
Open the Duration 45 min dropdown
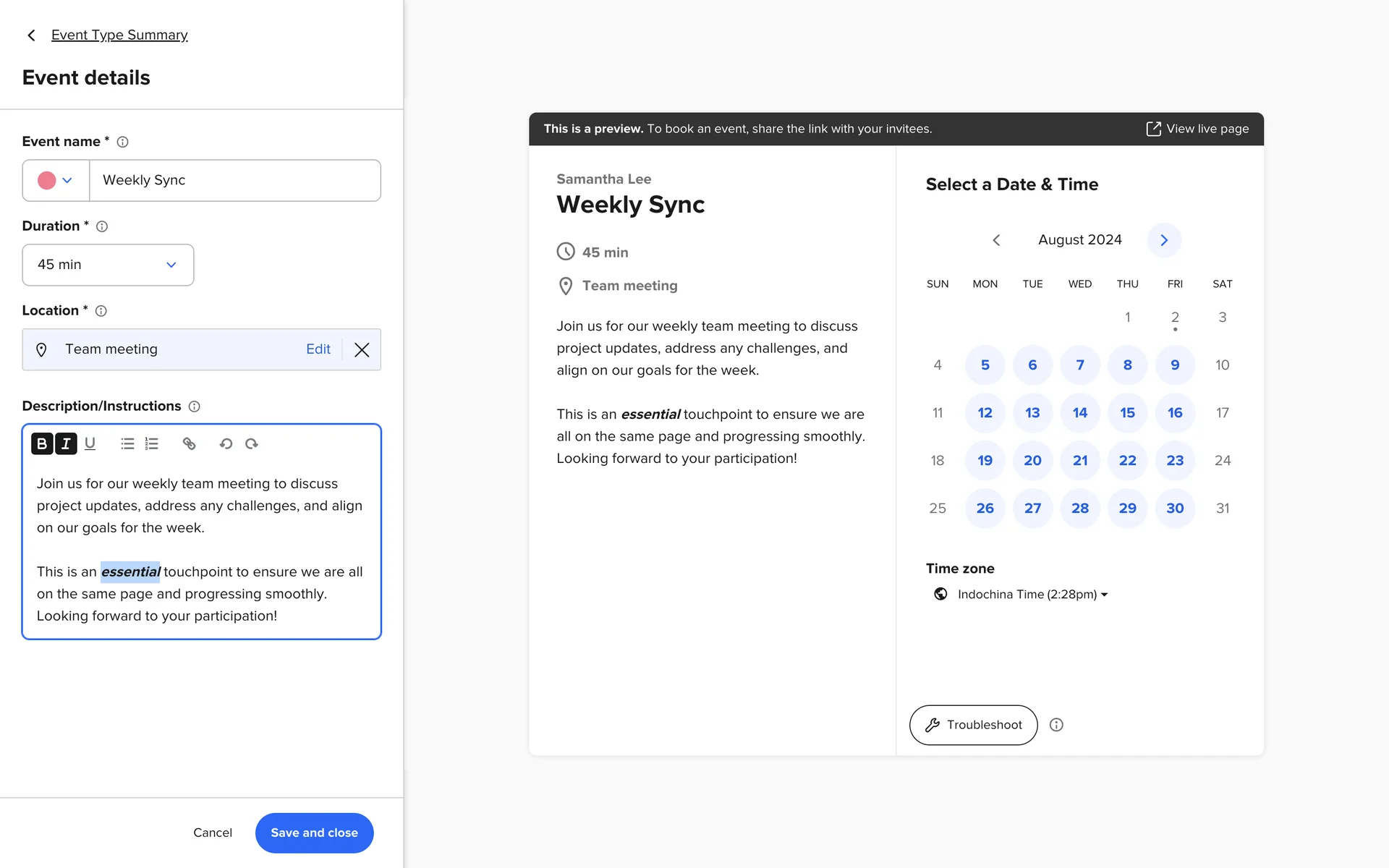(108, 265)
